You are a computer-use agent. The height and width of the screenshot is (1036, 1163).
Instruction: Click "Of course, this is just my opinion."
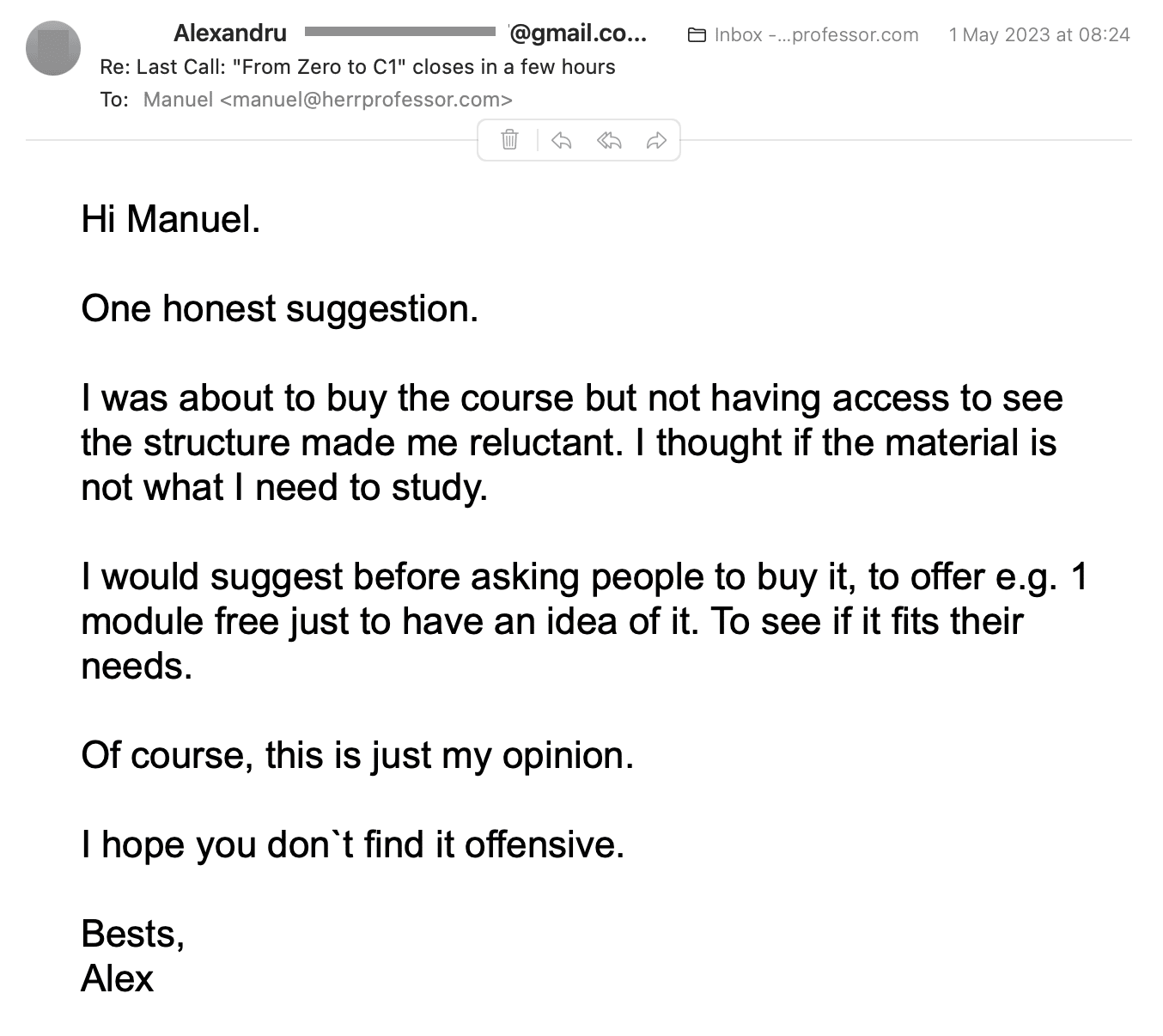(x=357, y=755)
